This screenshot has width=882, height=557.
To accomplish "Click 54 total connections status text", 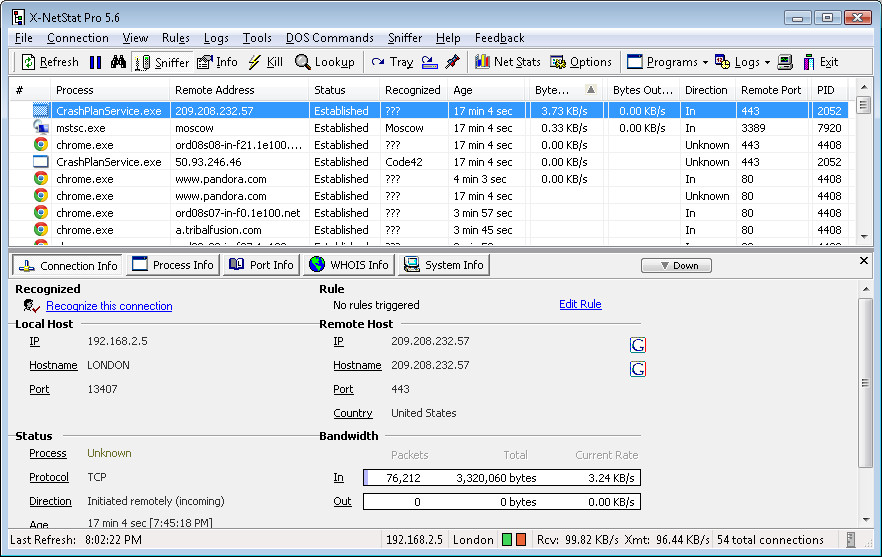I will tap(770, 540).
